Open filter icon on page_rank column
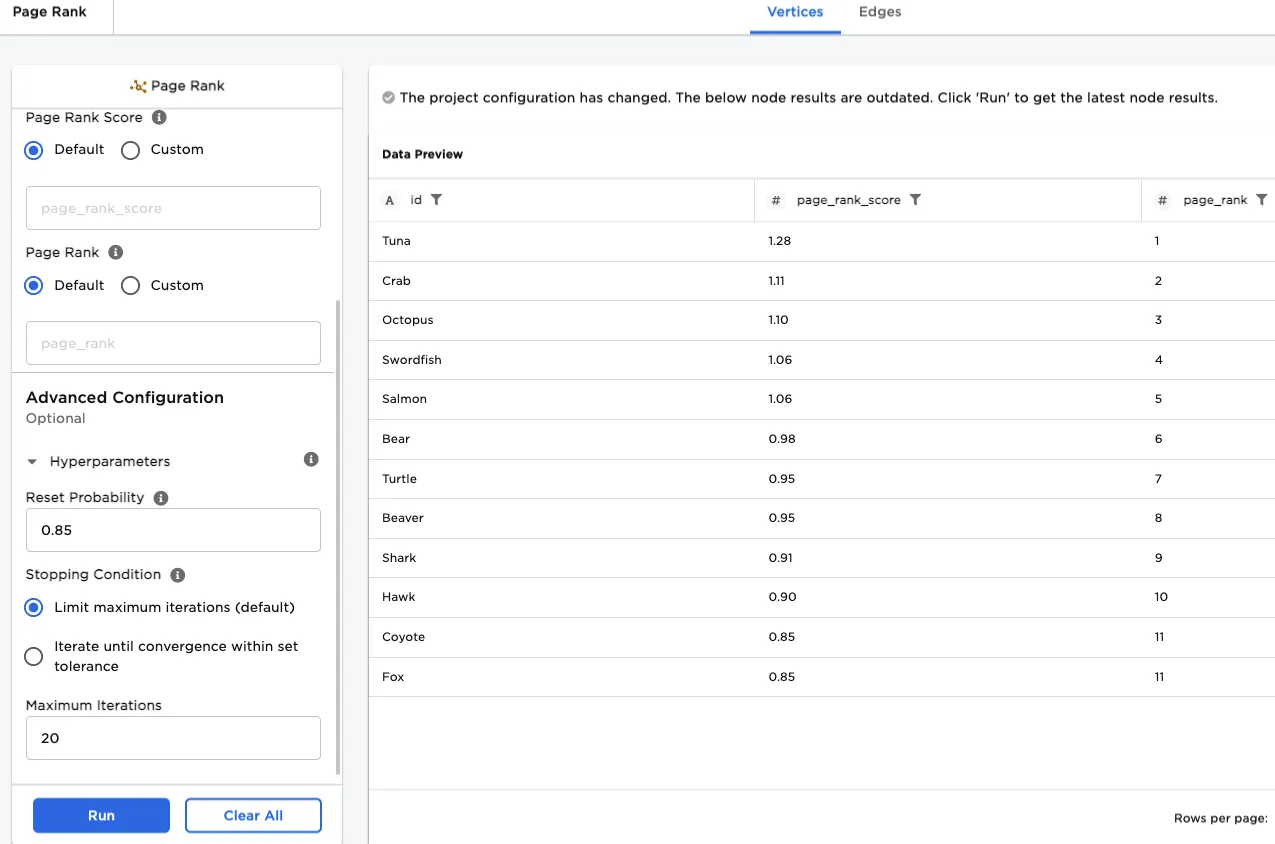The image size is (1275, 844). point(1261,200)
